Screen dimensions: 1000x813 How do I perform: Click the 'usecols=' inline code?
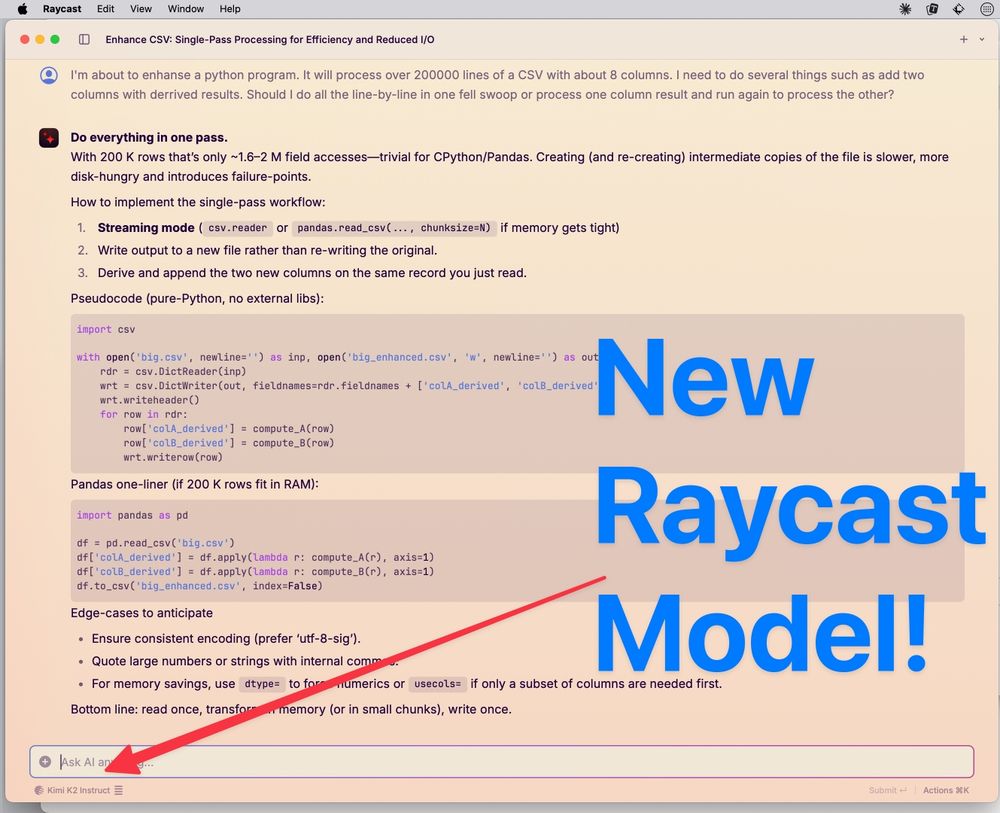point(438,684)
